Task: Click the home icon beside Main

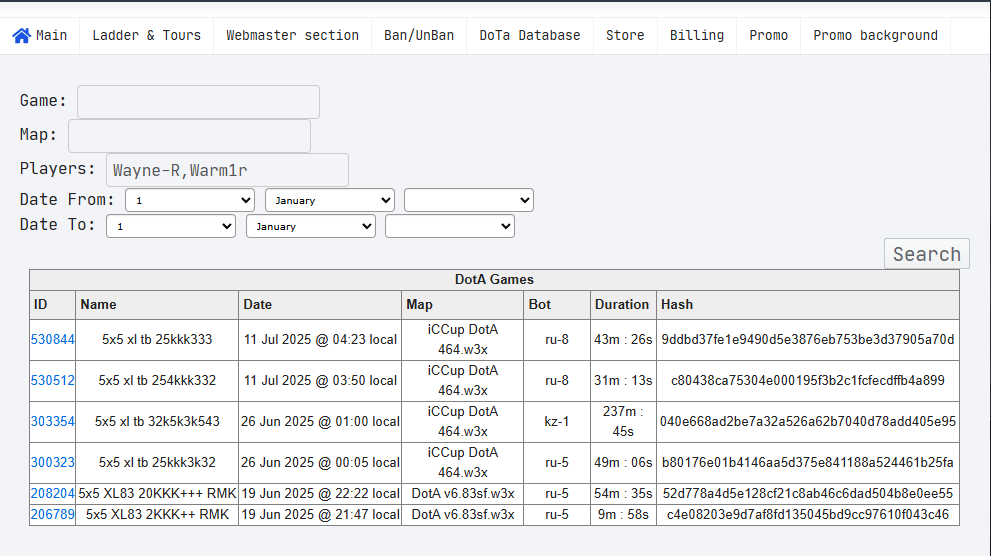Action: (21, 35)
